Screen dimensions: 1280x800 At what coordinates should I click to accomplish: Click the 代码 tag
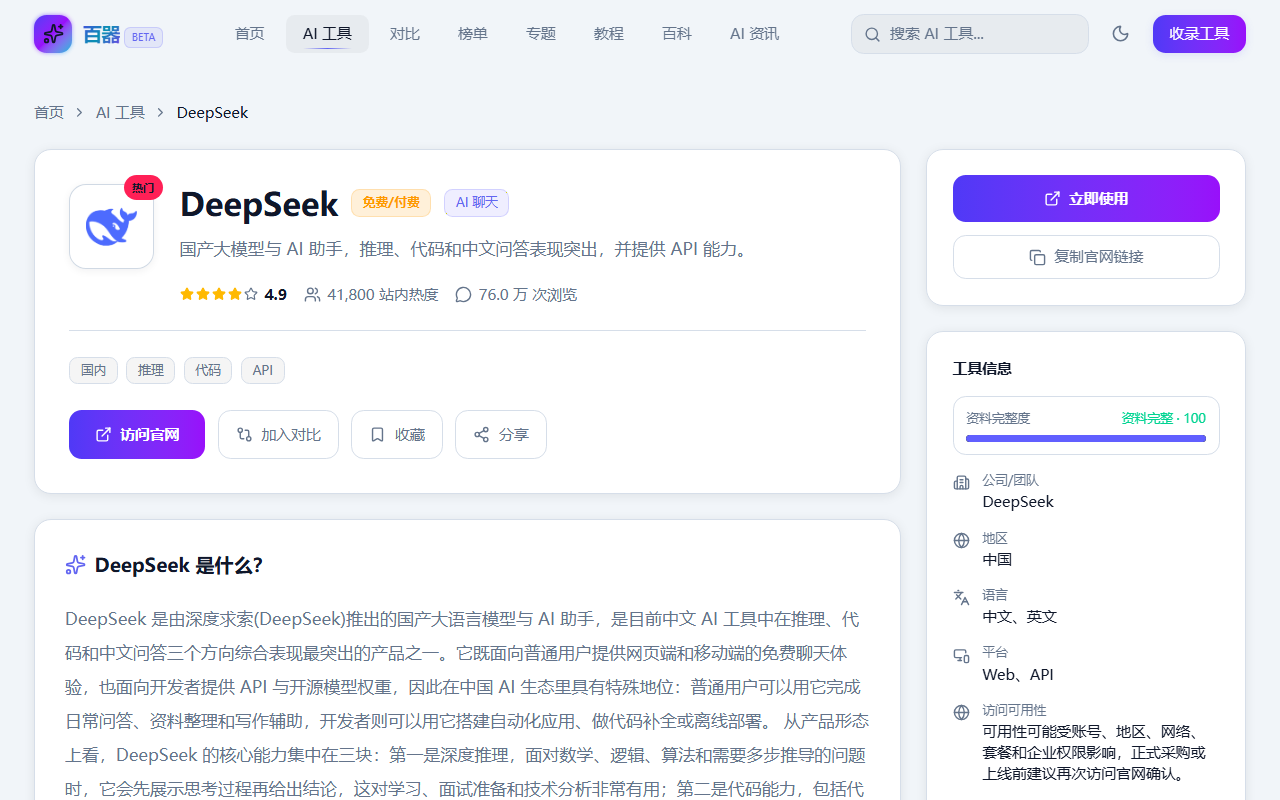[x=208, y=371]
